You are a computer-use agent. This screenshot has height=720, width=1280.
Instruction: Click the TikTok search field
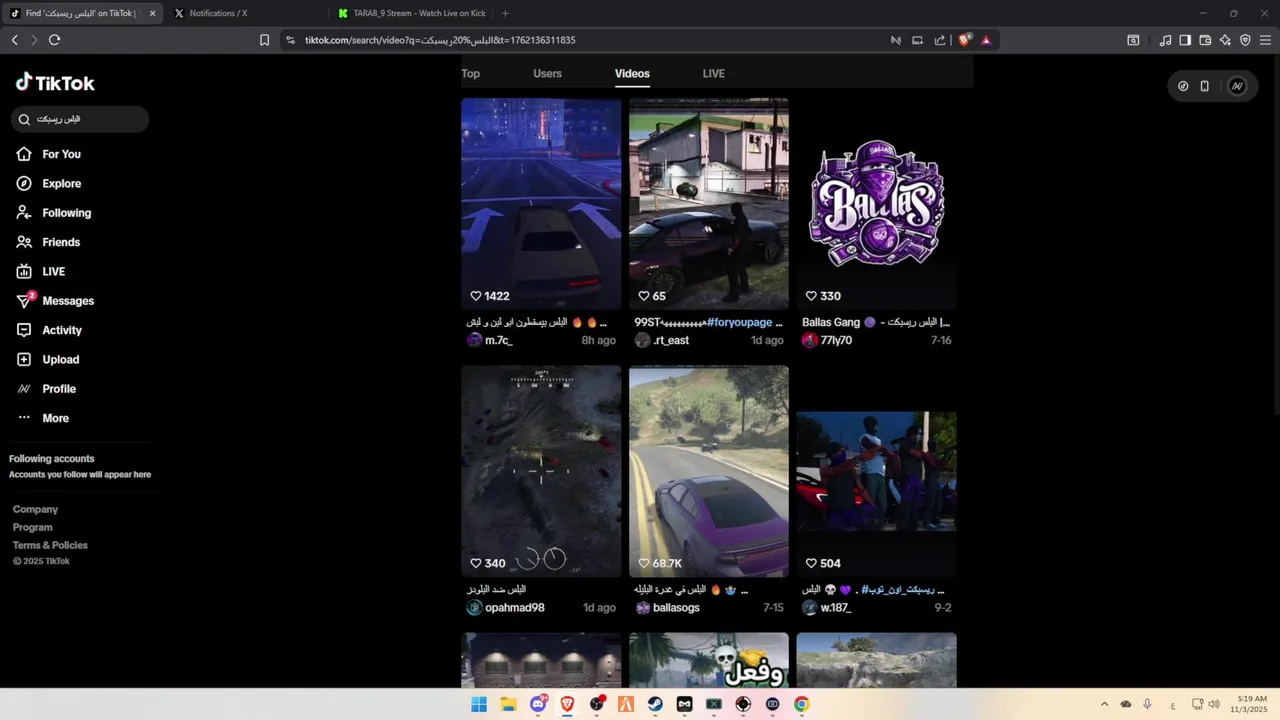pos(80,119)
